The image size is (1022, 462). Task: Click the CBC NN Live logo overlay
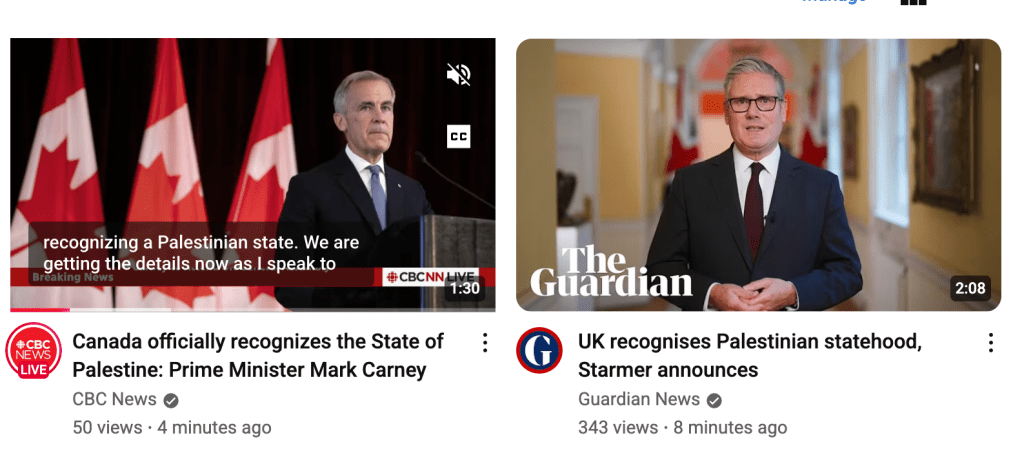[430, 277]
